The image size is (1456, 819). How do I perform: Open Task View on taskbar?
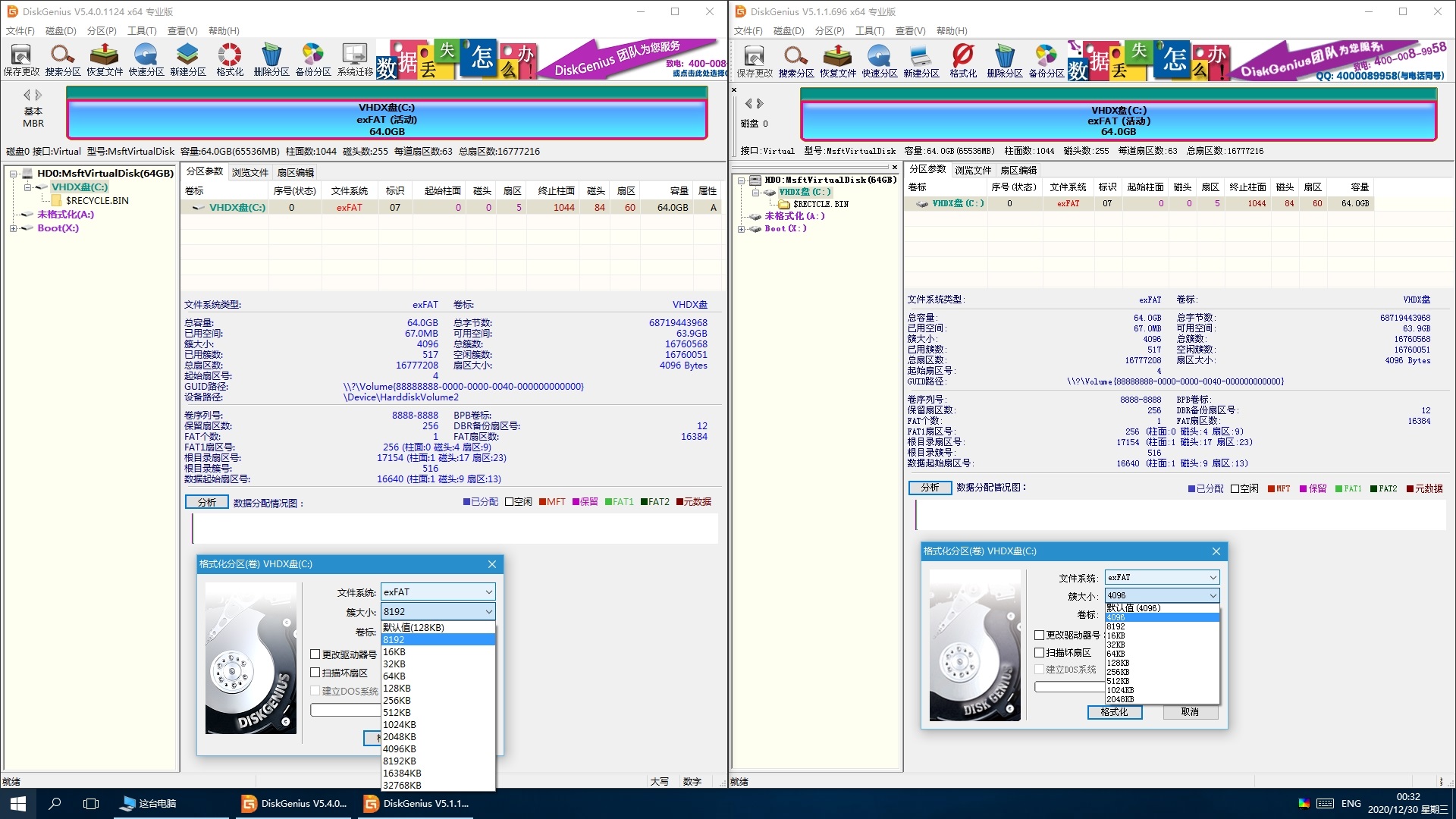91,803
